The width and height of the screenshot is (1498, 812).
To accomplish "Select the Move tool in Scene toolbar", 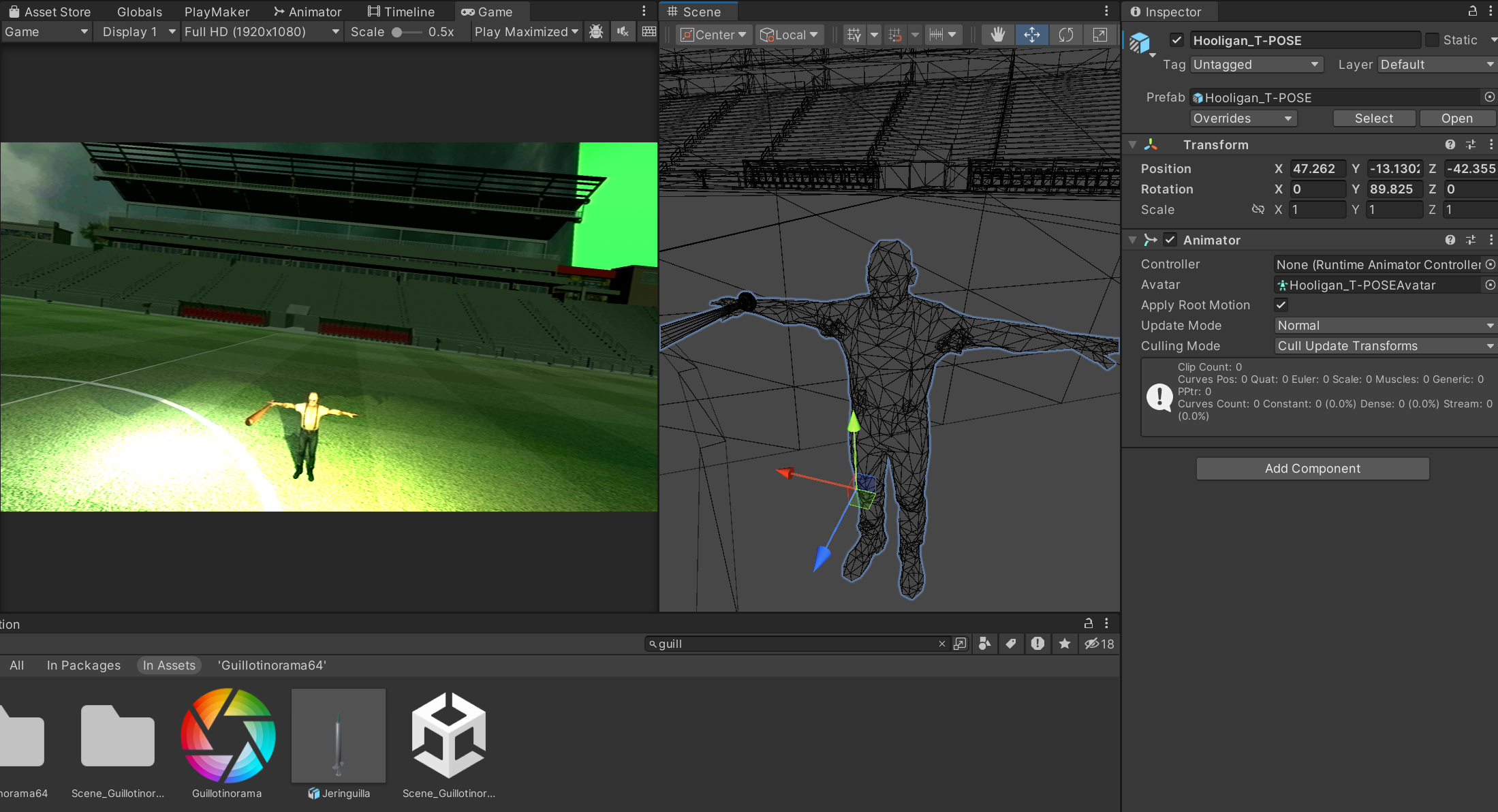I will (x=1032, y=35).
